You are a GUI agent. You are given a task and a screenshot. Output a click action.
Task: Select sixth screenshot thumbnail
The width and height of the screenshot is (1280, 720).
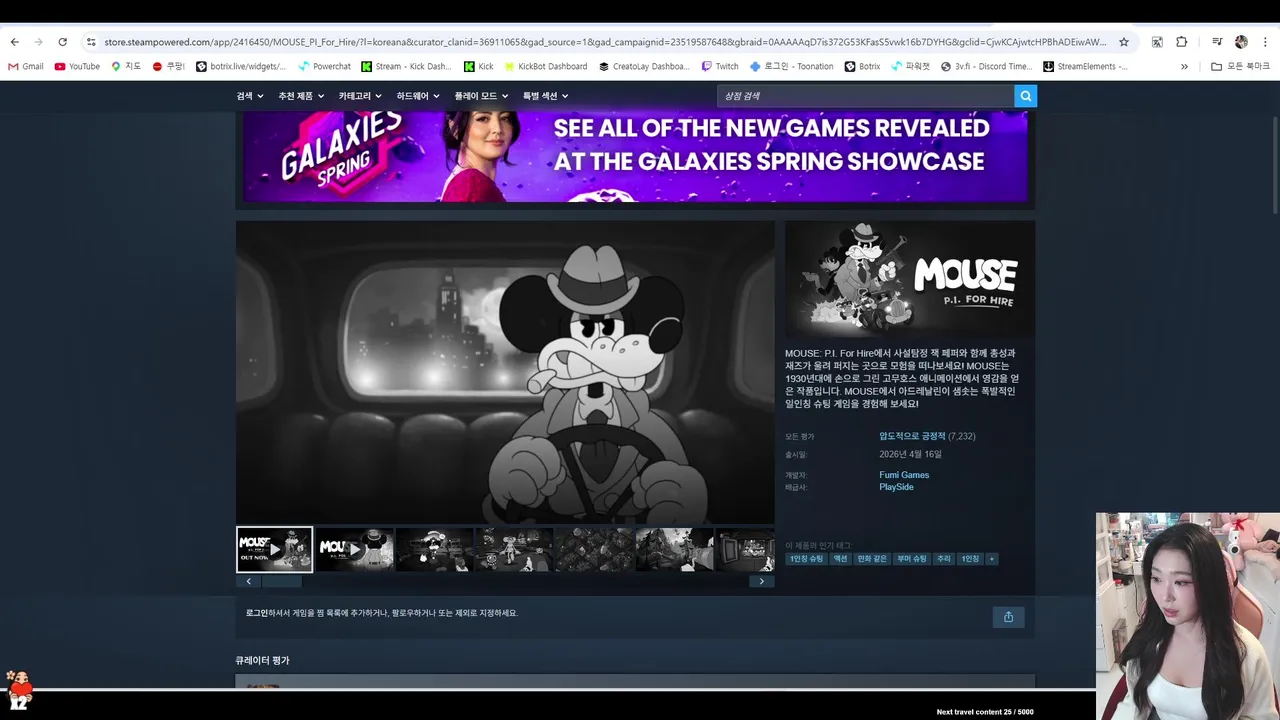click(x=675, y=550)
